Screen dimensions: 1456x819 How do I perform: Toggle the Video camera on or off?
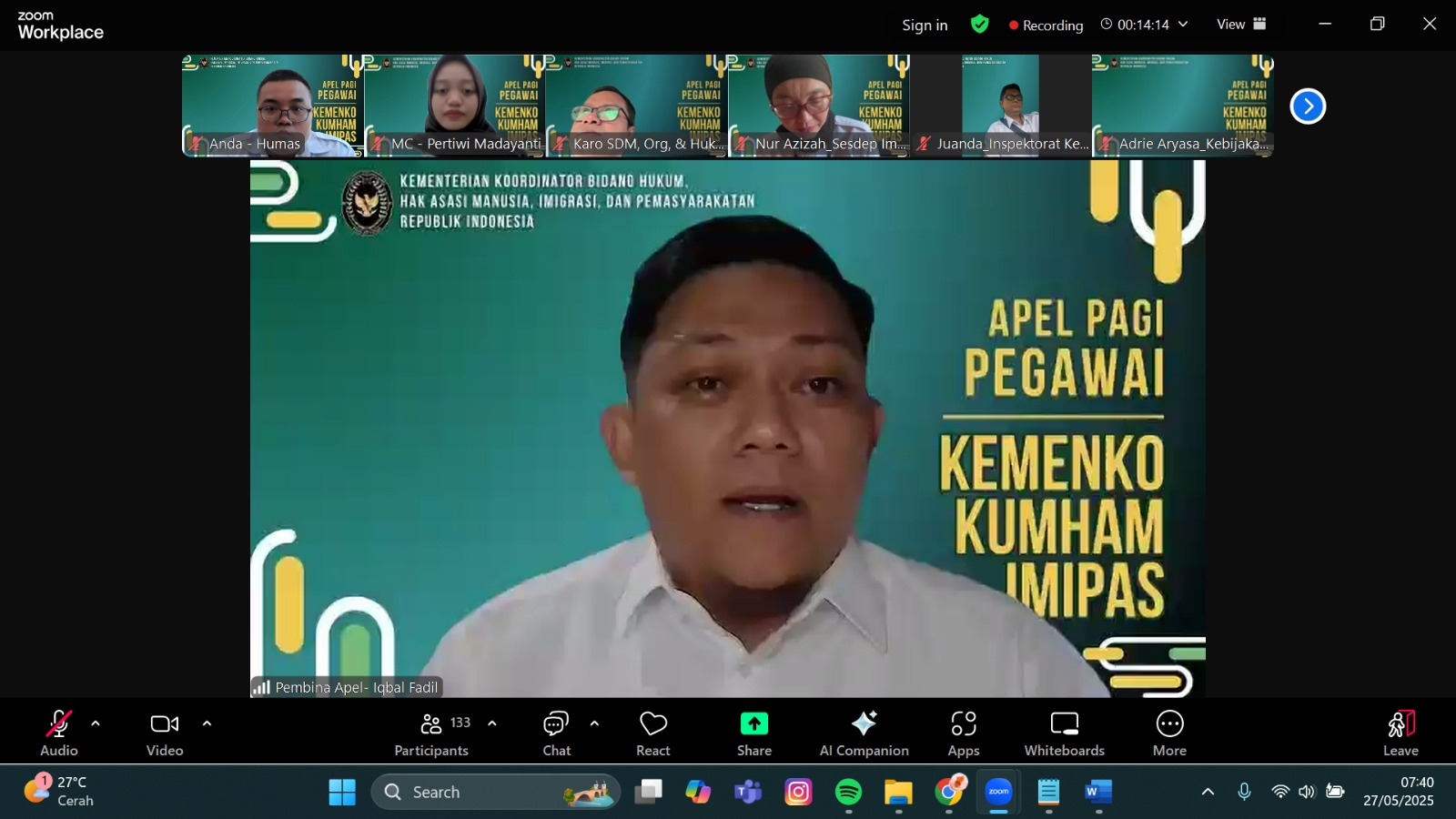[165, 733]
